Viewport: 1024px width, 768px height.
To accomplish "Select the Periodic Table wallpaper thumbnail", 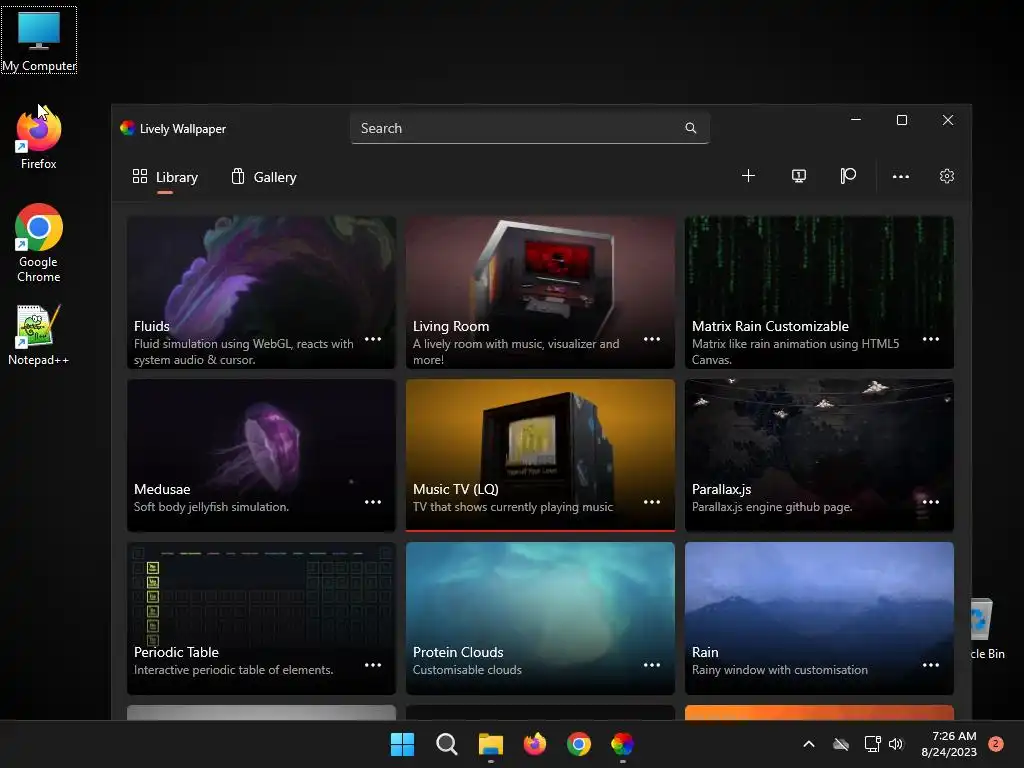I will pyautogui.click(x=261, y=618).
